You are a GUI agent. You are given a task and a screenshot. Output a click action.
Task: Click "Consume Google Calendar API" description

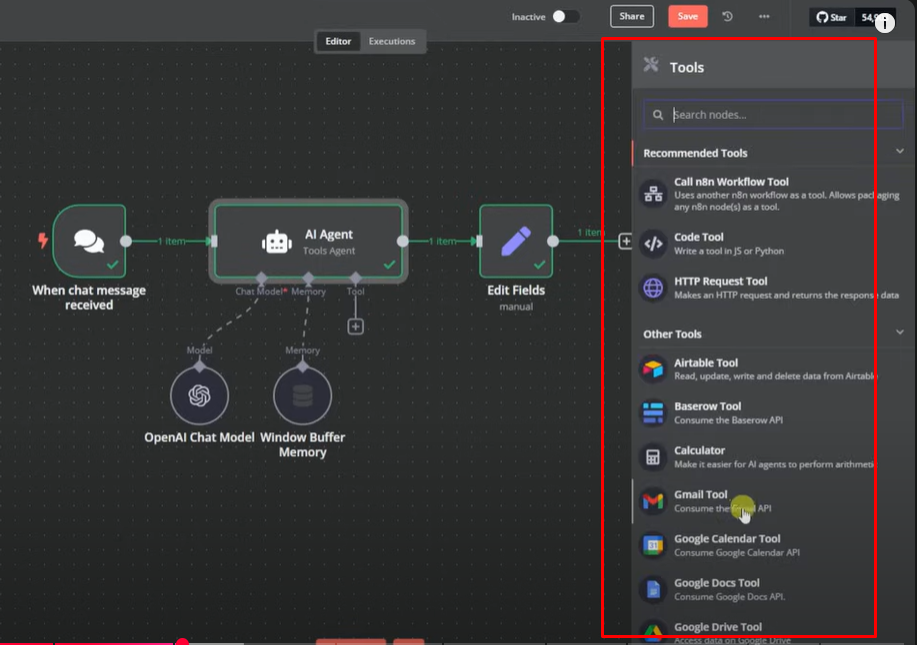[737, 553]
